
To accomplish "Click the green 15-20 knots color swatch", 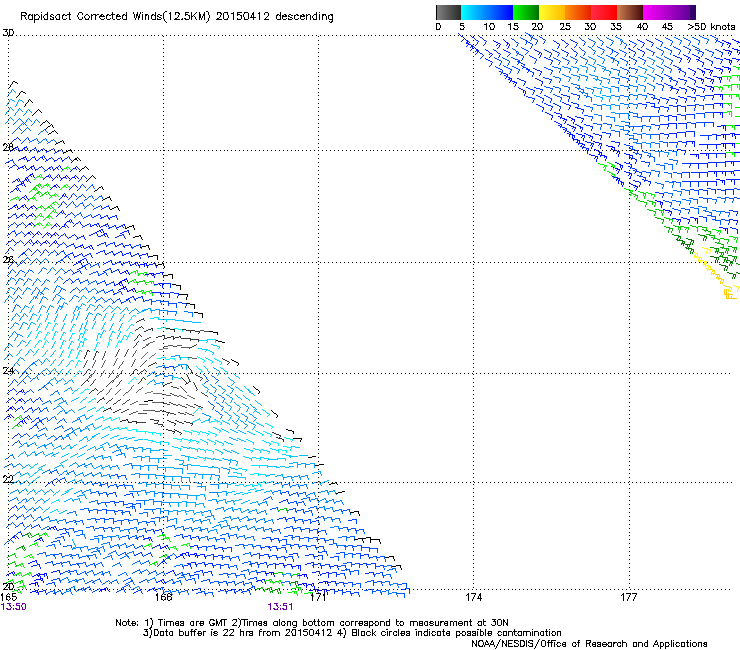I will point(526,12).
